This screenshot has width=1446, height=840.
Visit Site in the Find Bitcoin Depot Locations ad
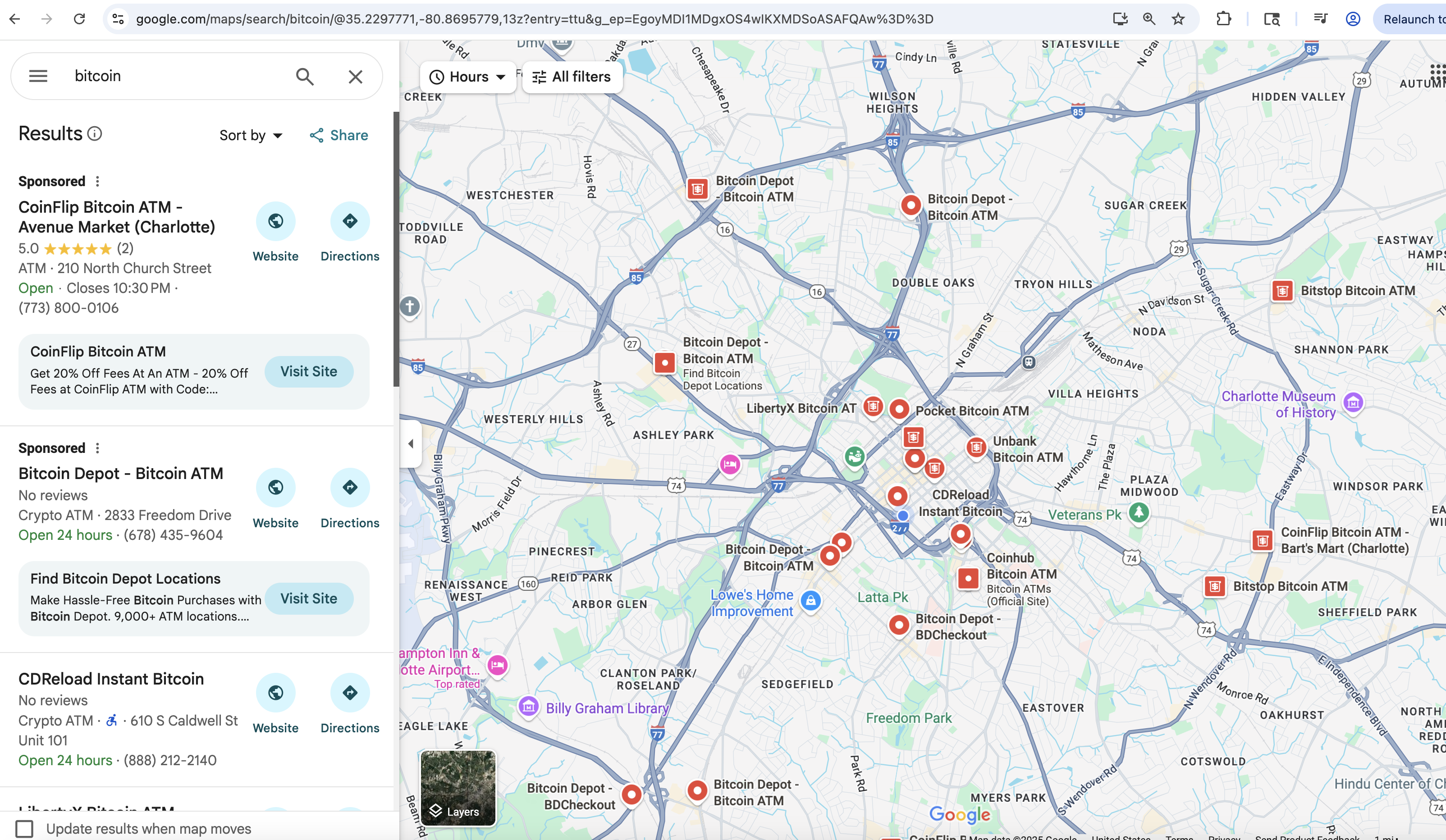pyautogui.click(x=309, y=598)
